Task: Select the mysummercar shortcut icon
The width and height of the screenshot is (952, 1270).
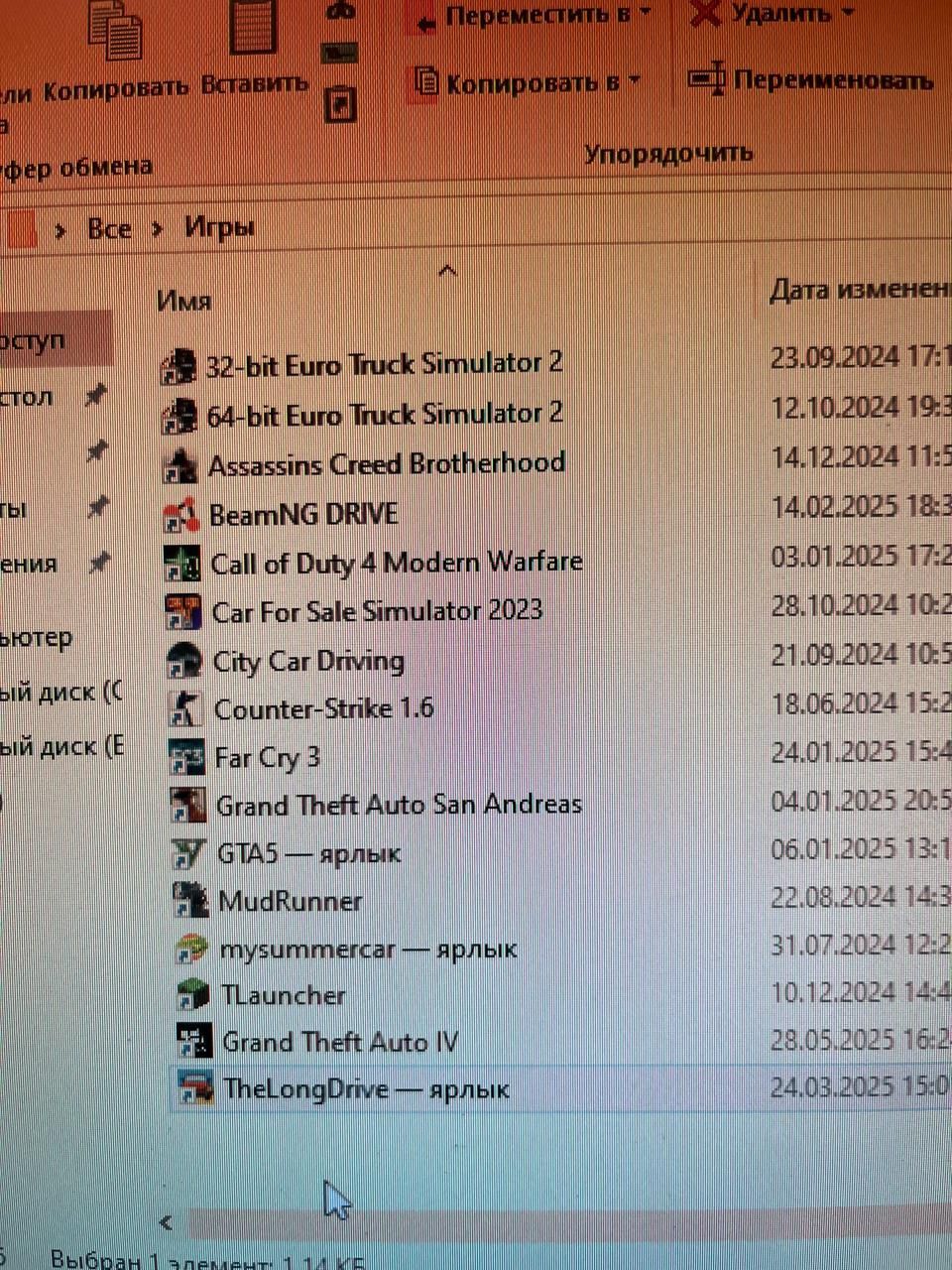Action: (x=190, y=949)
